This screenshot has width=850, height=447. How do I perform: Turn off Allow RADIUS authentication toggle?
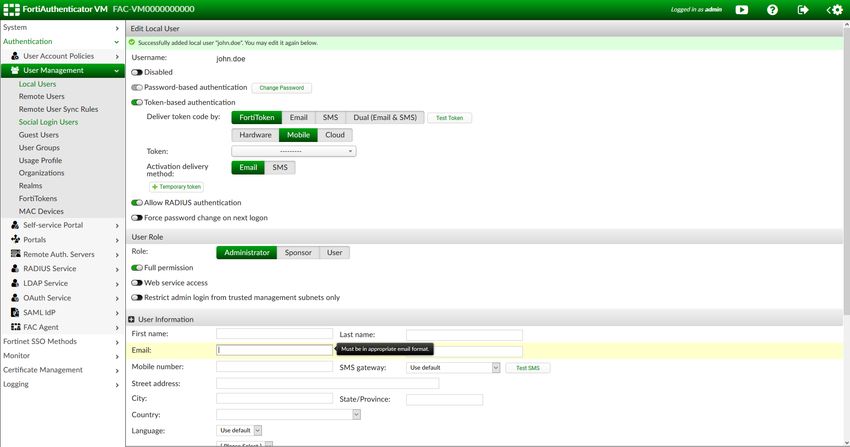(x=137, y=203)
